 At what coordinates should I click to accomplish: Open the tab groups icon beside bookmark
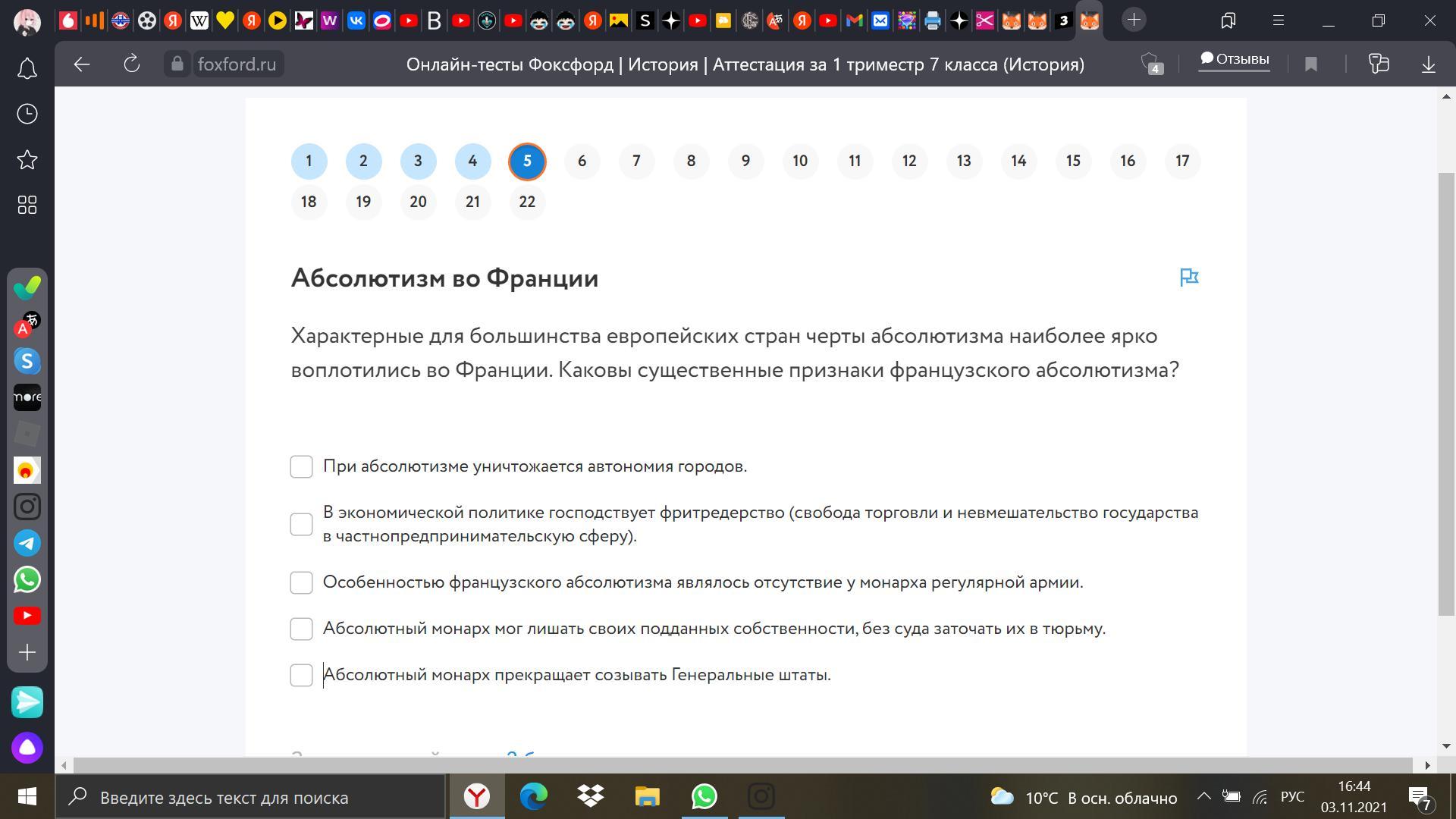pos(1379,64)
